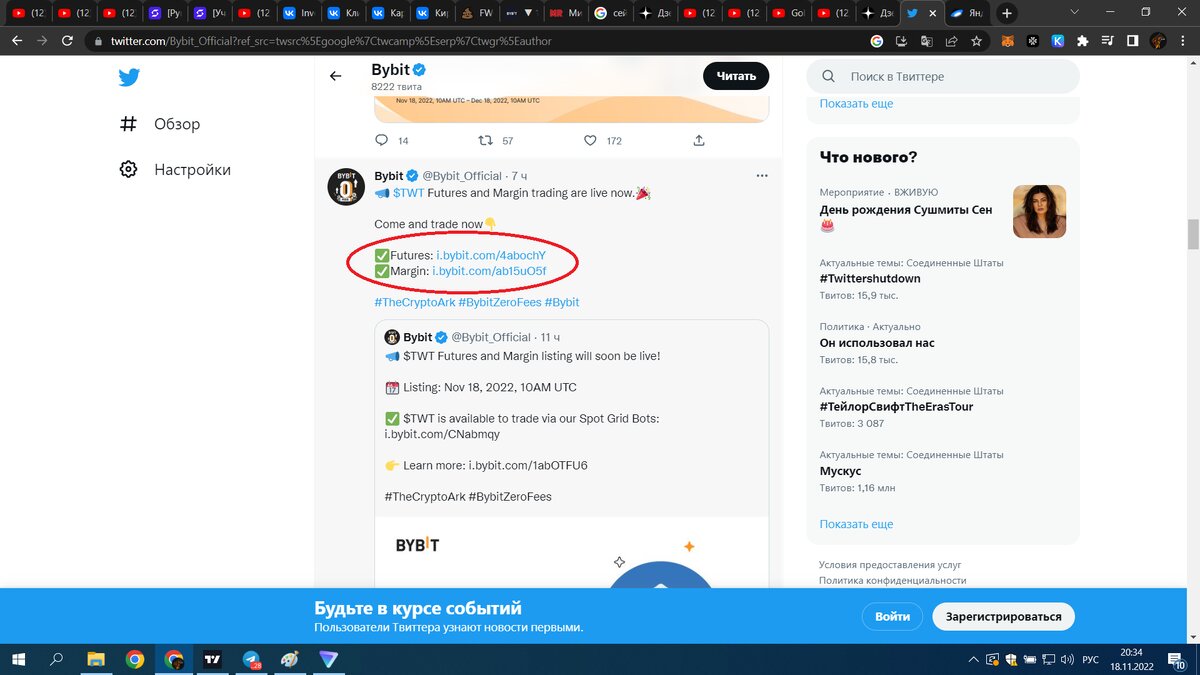Open the MetaMask fox extension icon

1009,41
